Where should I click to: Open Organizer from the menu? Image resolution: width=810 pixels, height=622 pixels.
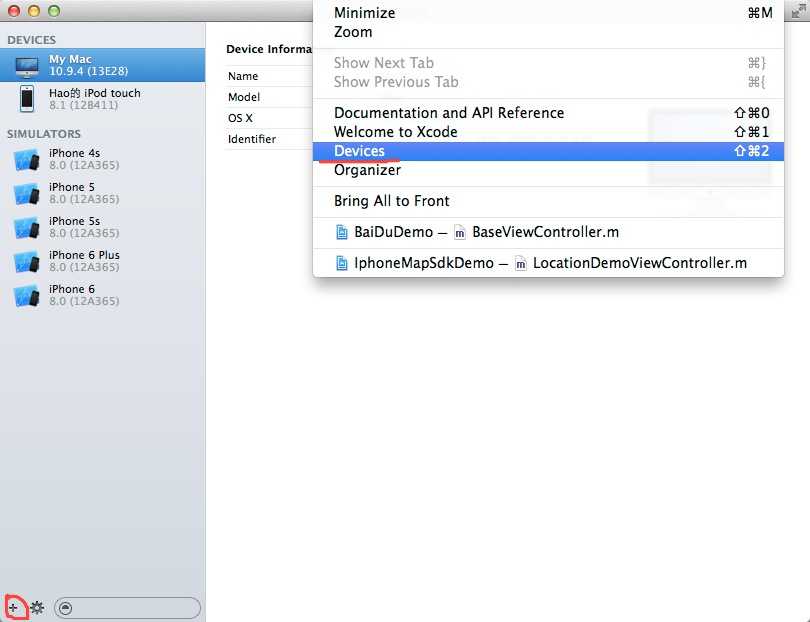click(548, 170)
